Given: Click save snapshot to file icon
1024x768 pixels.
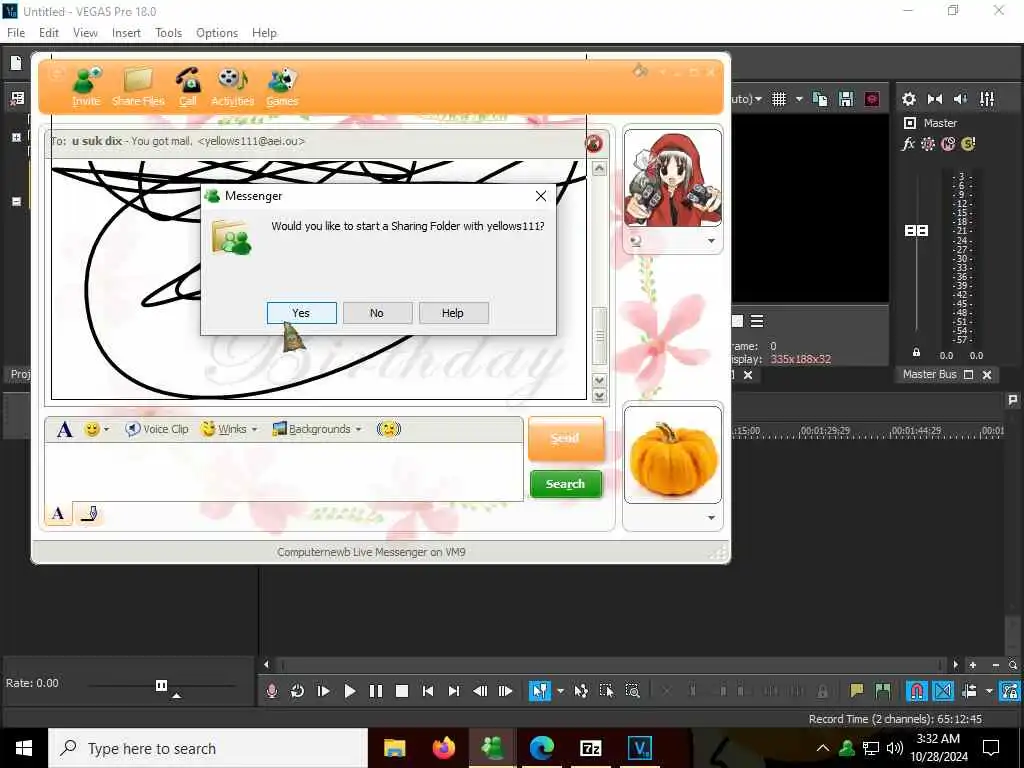Looking at the screenshot, I should [846, 99].
